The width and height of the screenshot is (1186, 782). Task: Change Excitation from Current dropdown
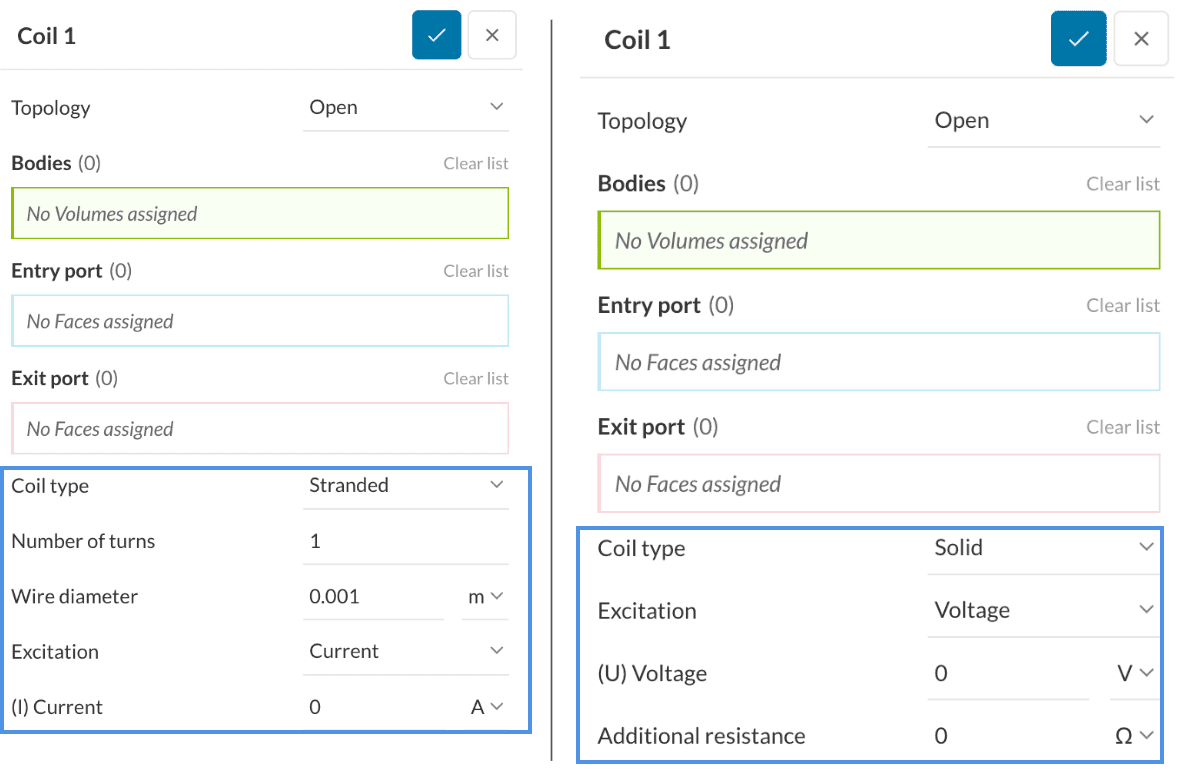[x=406, y=652]
